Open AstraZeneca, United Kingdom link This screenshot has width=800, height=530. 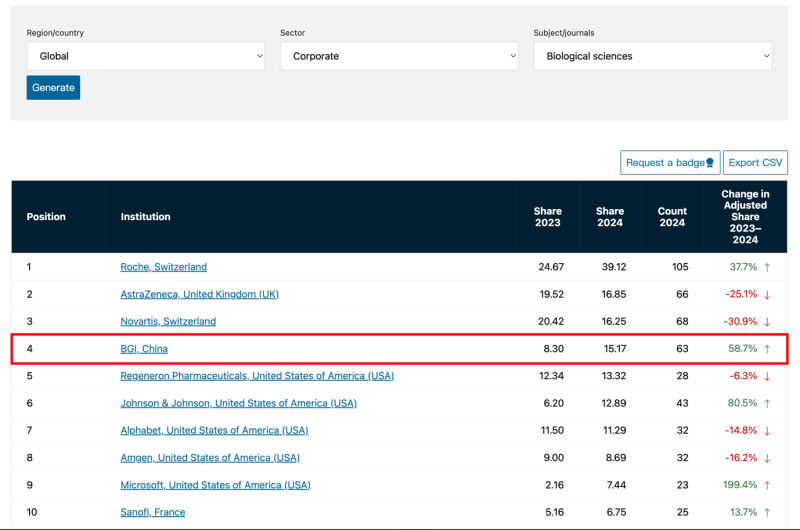click(x=199, y=294)
